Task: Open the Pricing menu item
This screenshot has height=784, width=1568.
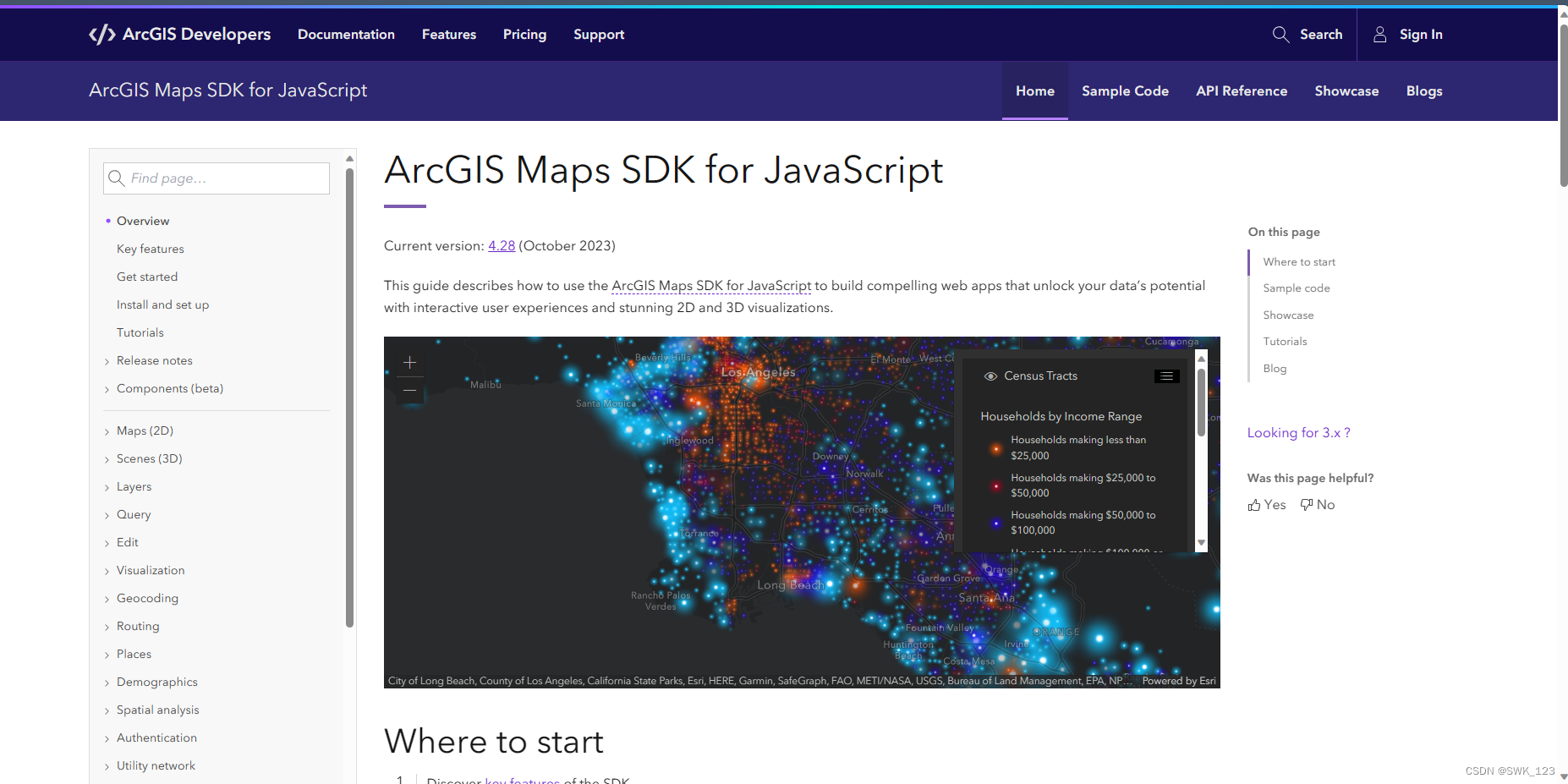Action: [524, 34]
